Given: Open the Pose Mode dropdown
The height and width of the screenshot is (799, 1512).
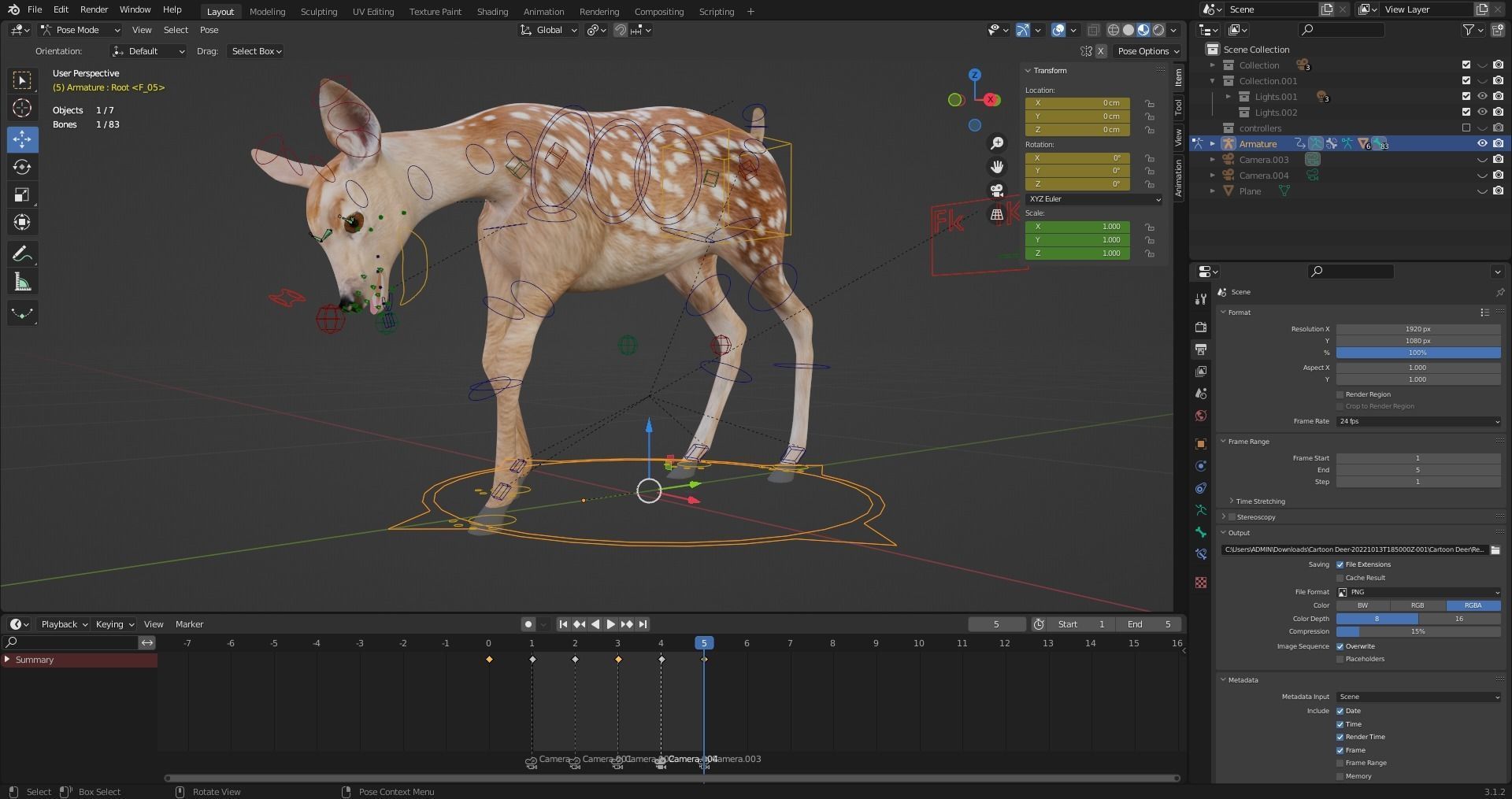Looking at the screenshot, I should pos(80,30).
